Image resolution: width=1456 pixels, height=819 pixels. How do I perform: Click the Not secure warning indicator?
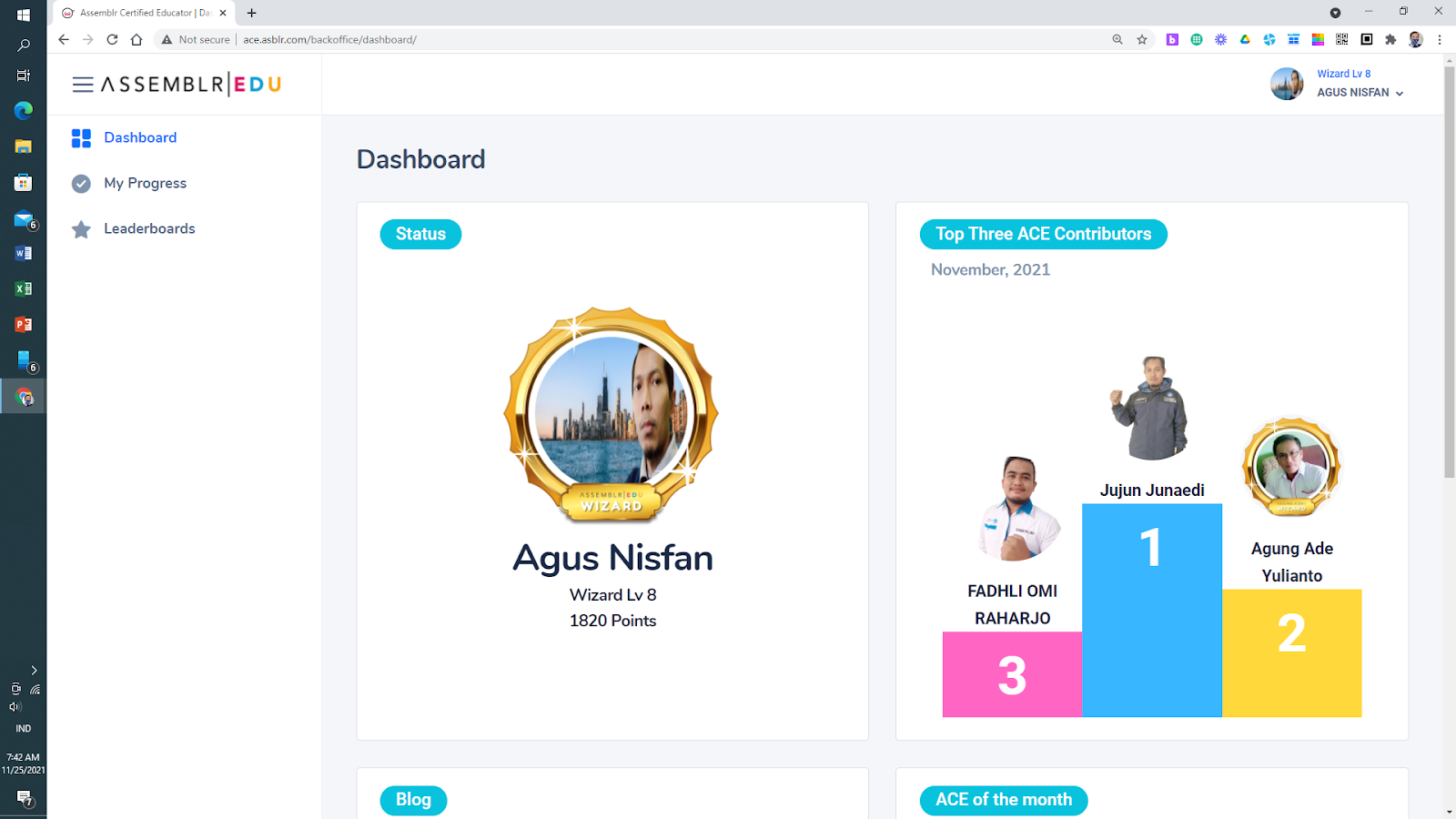pos(196,39)
